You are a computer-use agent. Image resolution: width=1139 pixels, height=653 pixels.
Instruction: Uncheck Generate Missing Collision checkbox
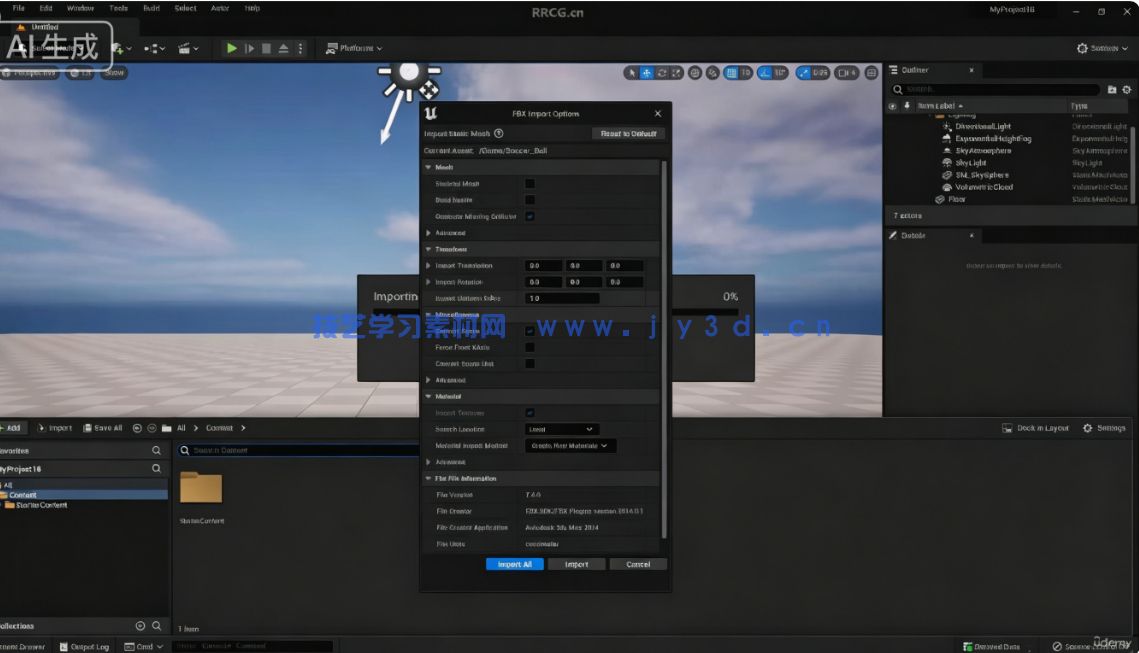coord(530,216)
